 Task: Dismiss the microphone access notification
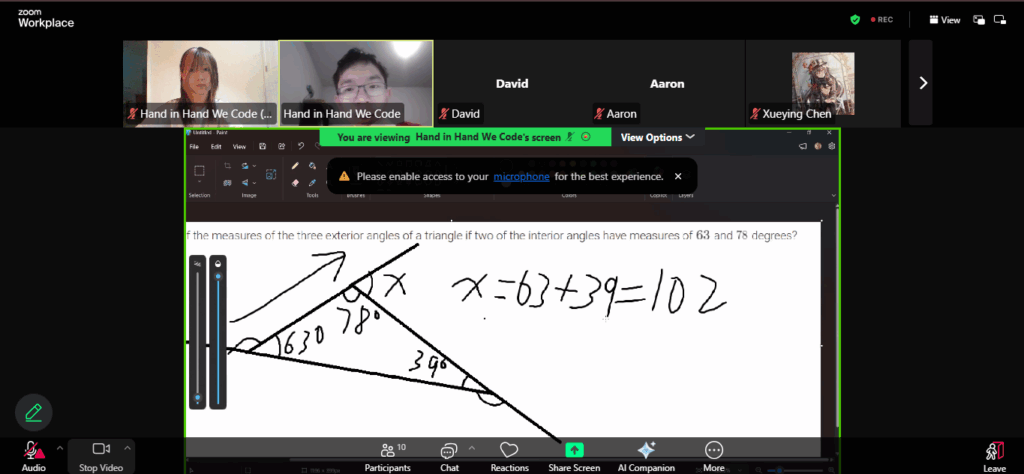[x=678, y=176]
